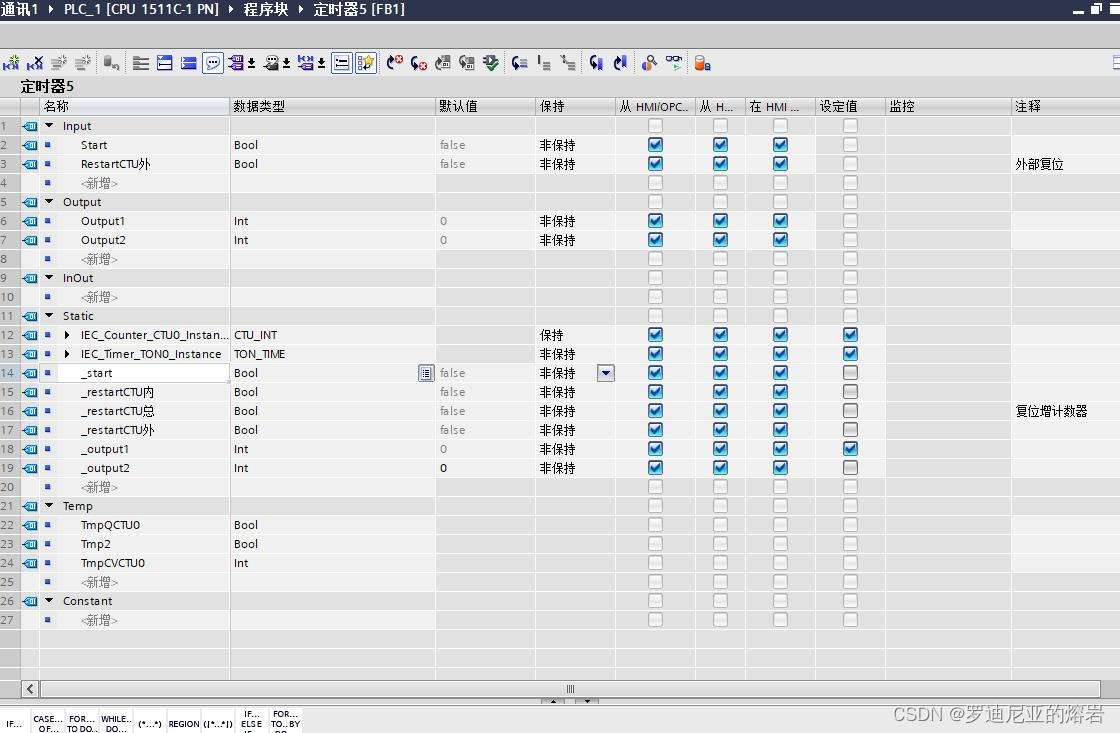Click the default value 0 of _output2

pos(485,468)
